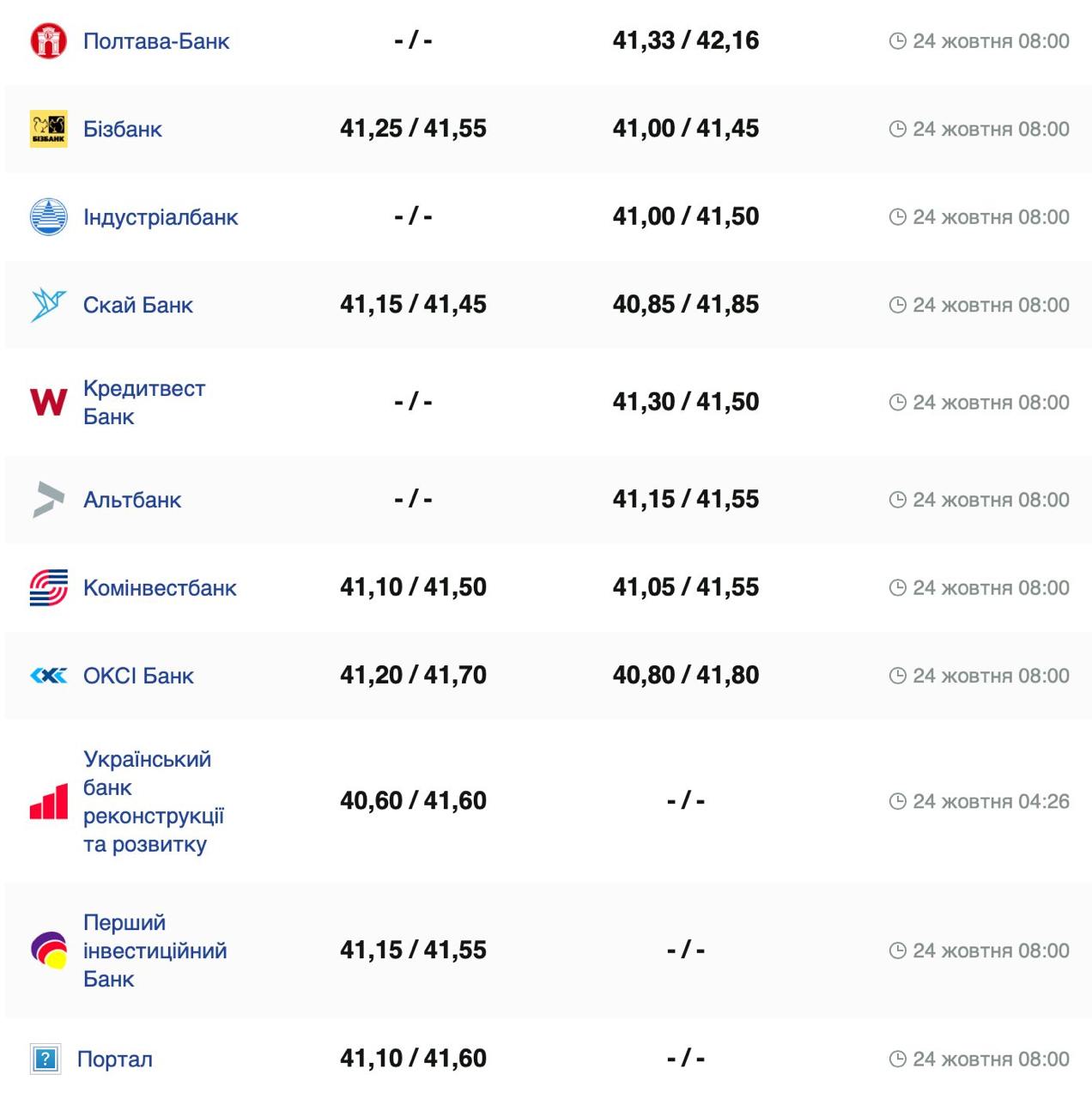1092x1099 pixels.
Task: Open the Бізбанк bank link
Action: pyautogui.click(x=123, y=129)
